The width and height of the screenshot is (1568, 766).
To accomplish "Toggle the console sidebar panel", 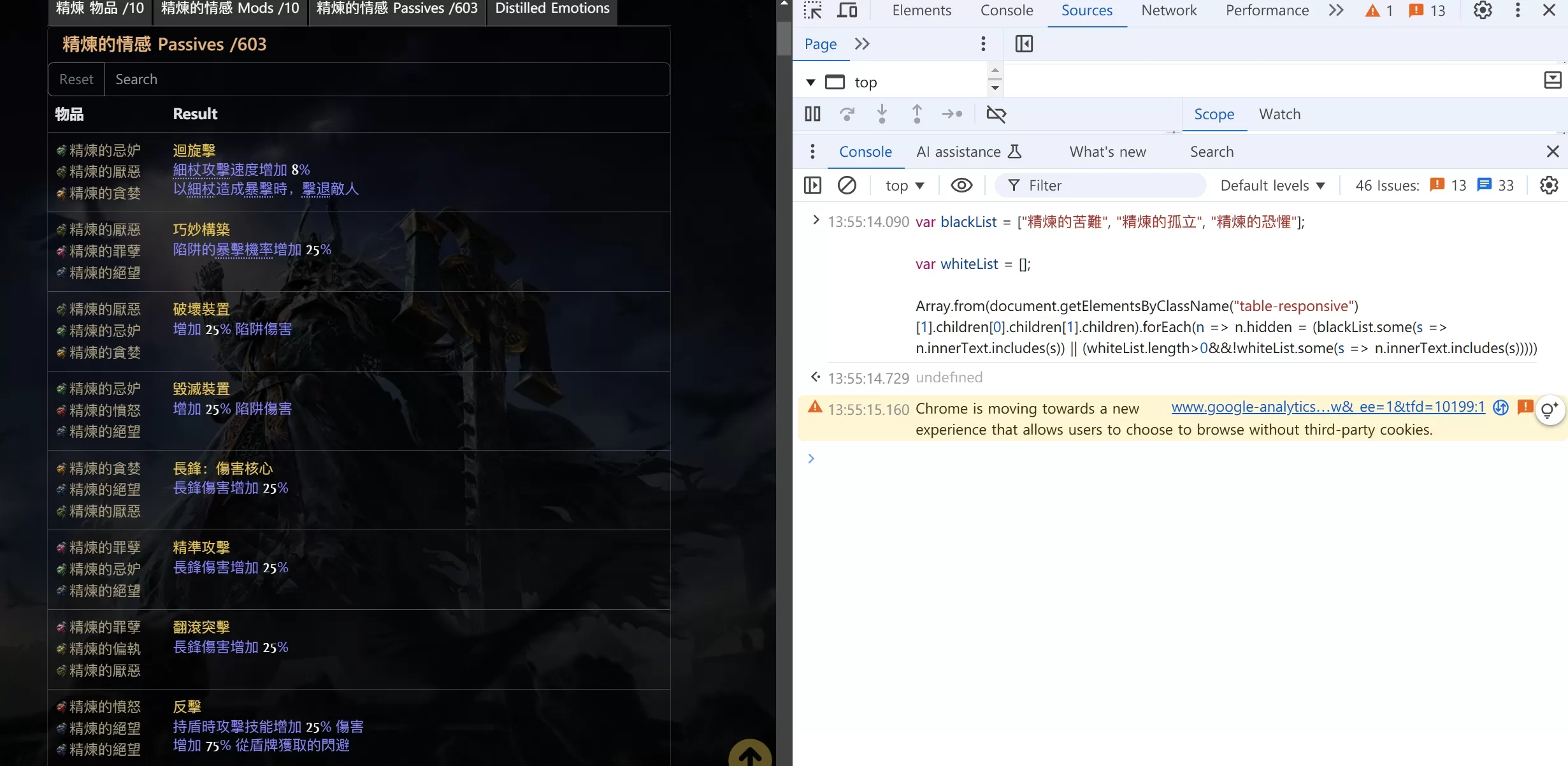I will click(x=812, y=185).
